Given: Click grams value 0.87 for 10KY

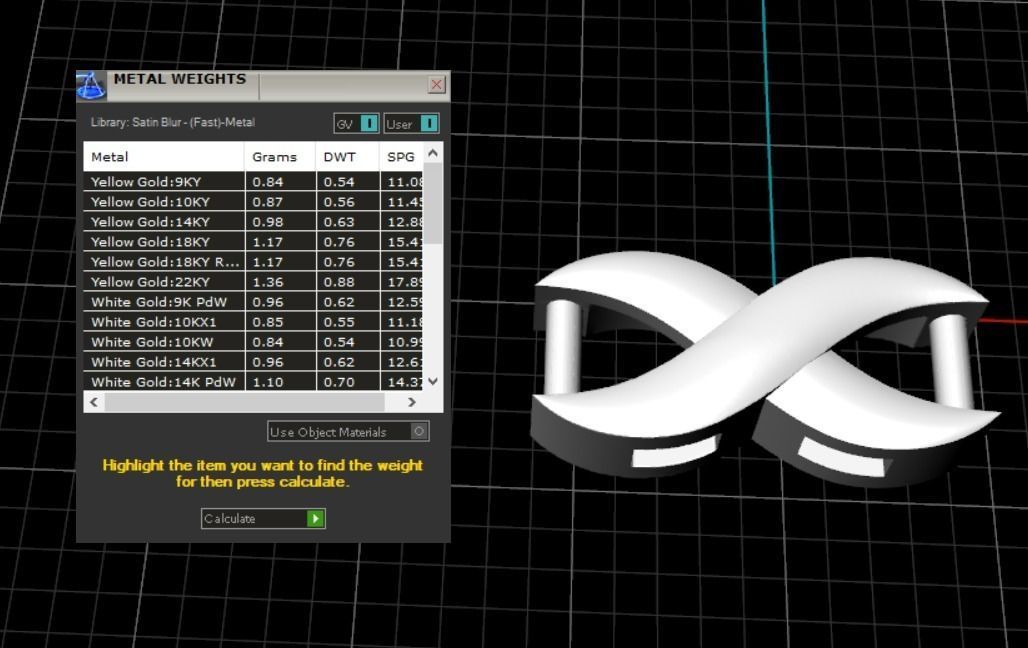Looking at the screenshot, I should (x=268, y=202).
